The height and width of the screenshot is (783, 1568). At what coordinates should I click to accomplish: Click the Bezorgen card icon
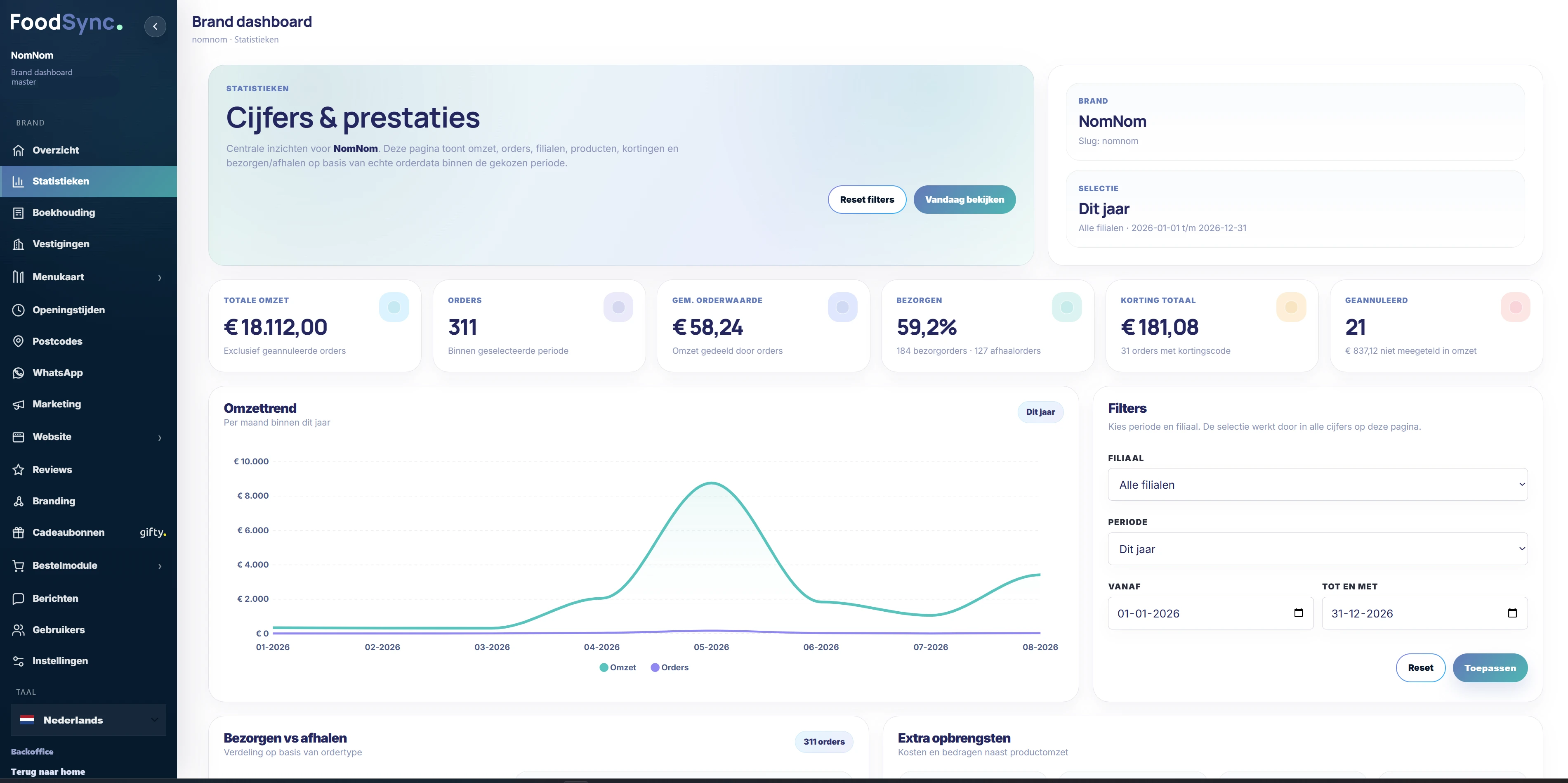(x=1067, y=307)
